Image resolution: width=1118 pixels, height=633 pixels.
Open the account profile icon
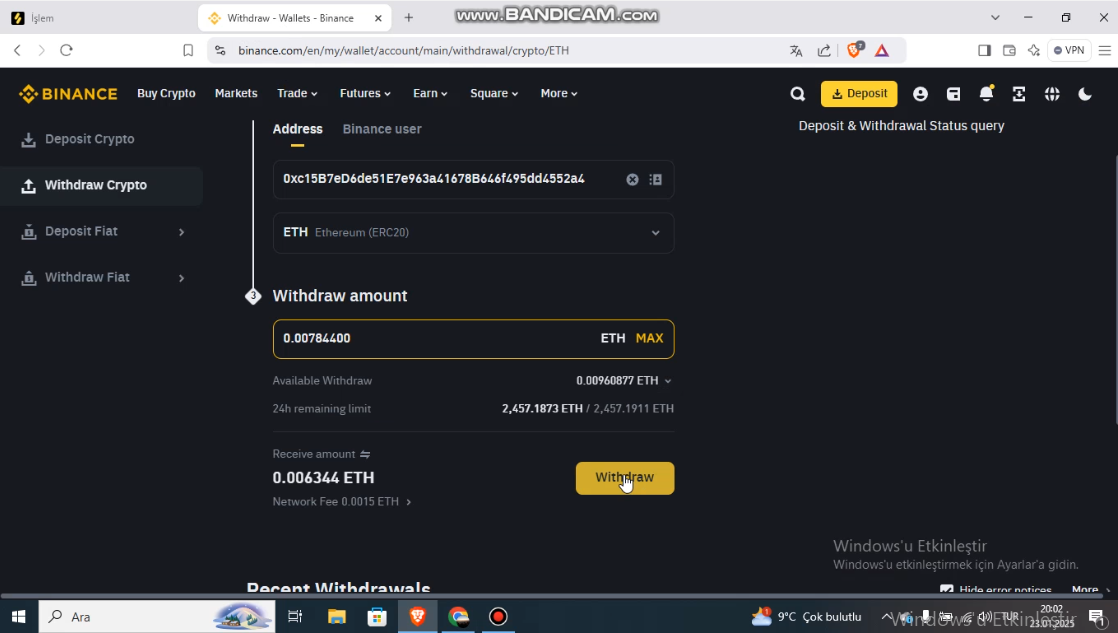pos(920,94)
